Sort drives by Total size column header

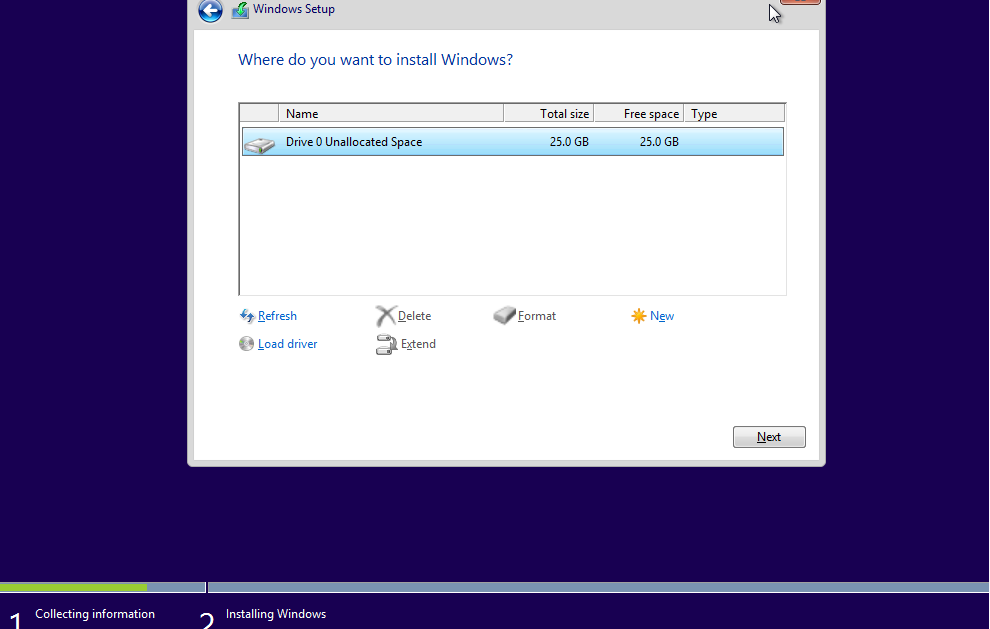(549, 114)
